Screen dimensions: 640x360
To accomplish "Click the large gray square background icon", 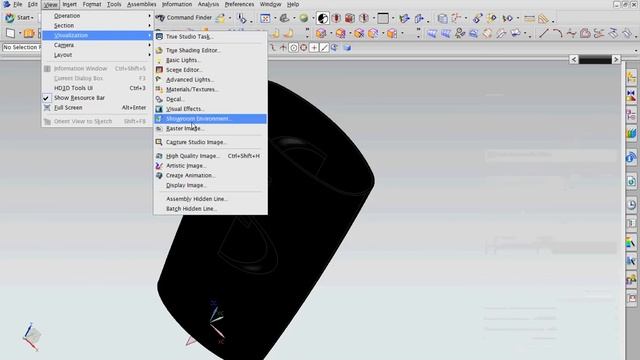I will click(x=383, y=18).
